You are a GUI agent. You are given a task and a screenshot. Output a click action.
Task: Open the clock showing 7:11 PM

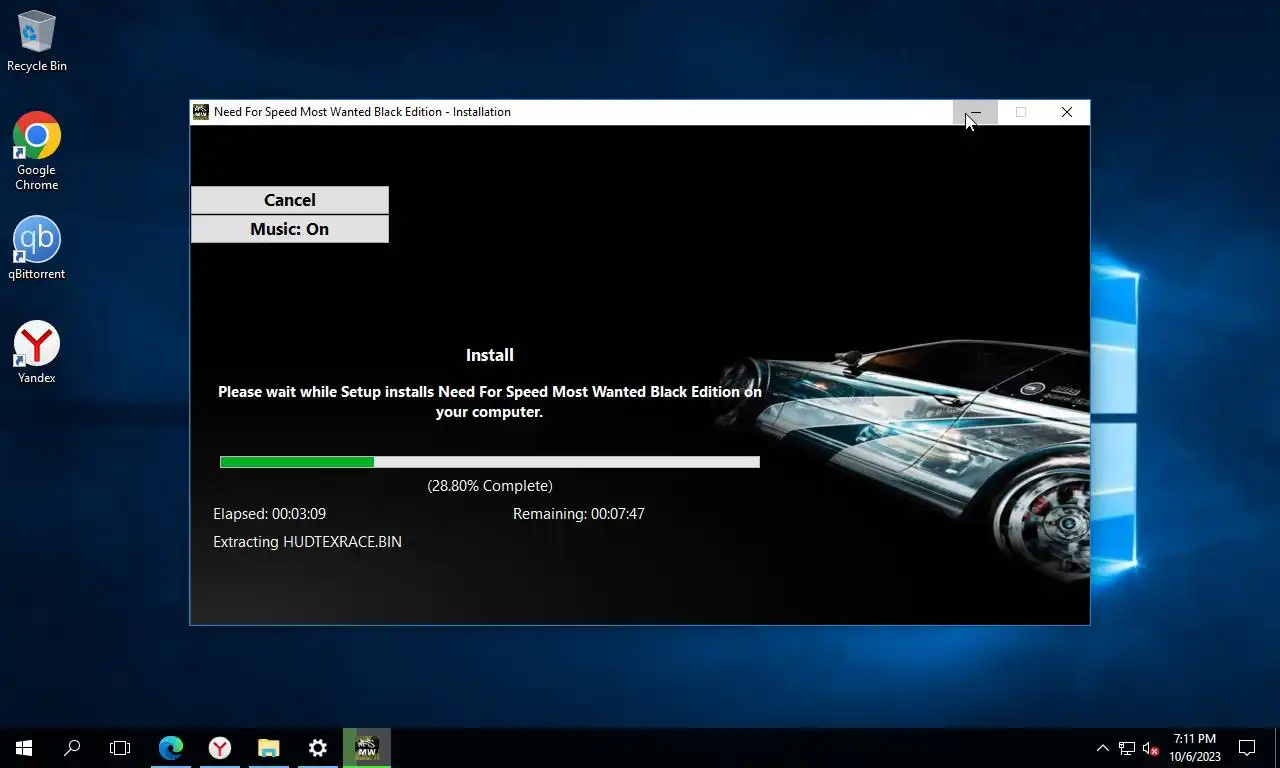1195,748
